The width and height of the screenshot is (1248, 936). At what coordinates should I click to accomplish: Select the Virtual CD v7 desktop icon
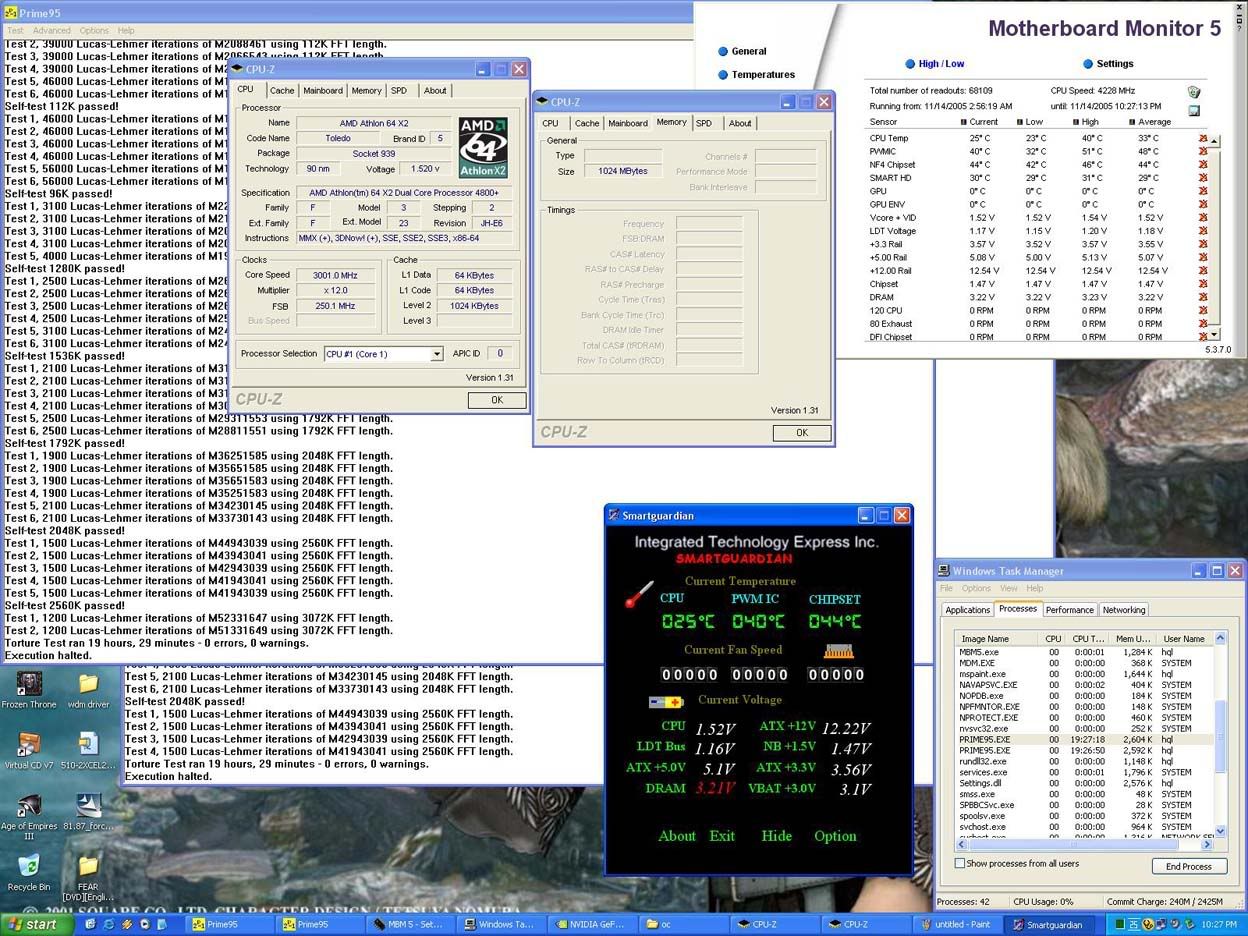[x=29, y=745]
